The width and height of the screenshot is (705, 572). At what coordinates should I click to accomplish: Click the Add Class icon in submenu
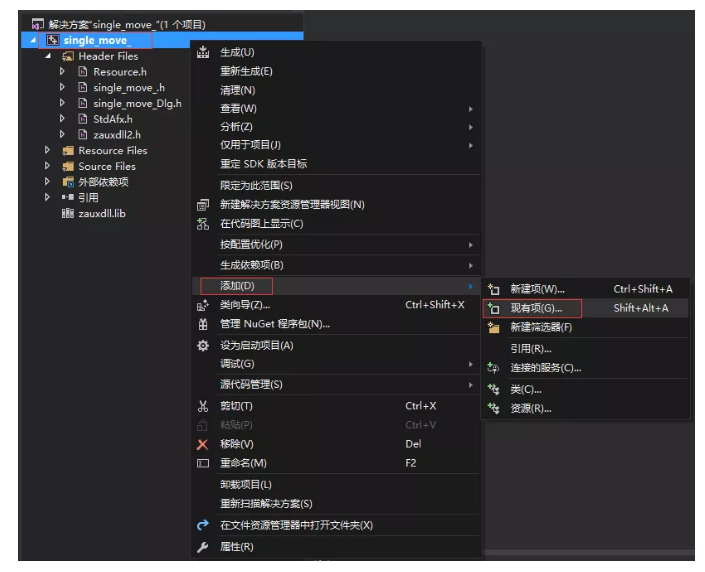coord(494,389)
